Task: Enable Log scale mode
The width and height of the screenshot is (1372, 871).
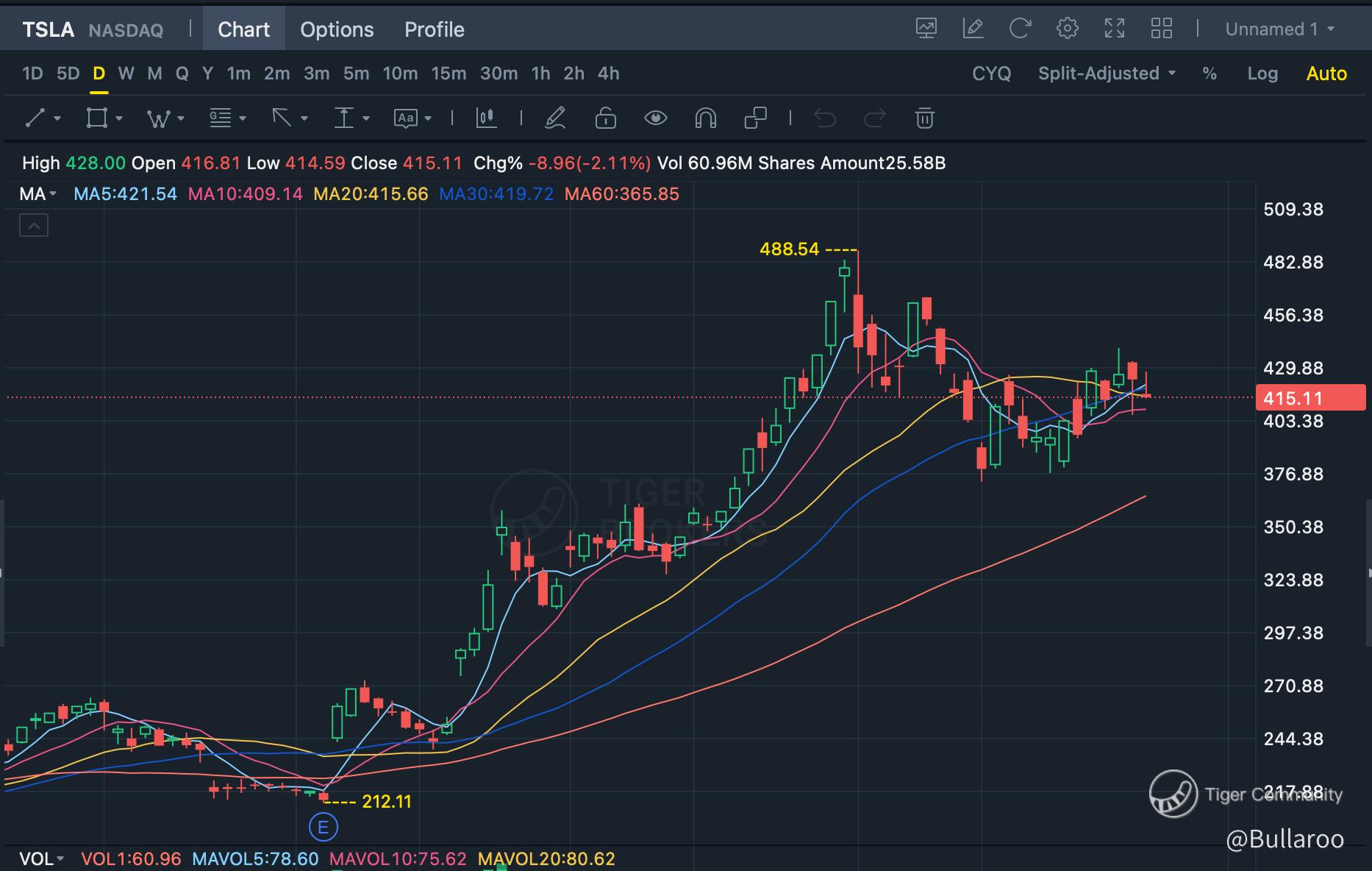Action: point(1262,74)
